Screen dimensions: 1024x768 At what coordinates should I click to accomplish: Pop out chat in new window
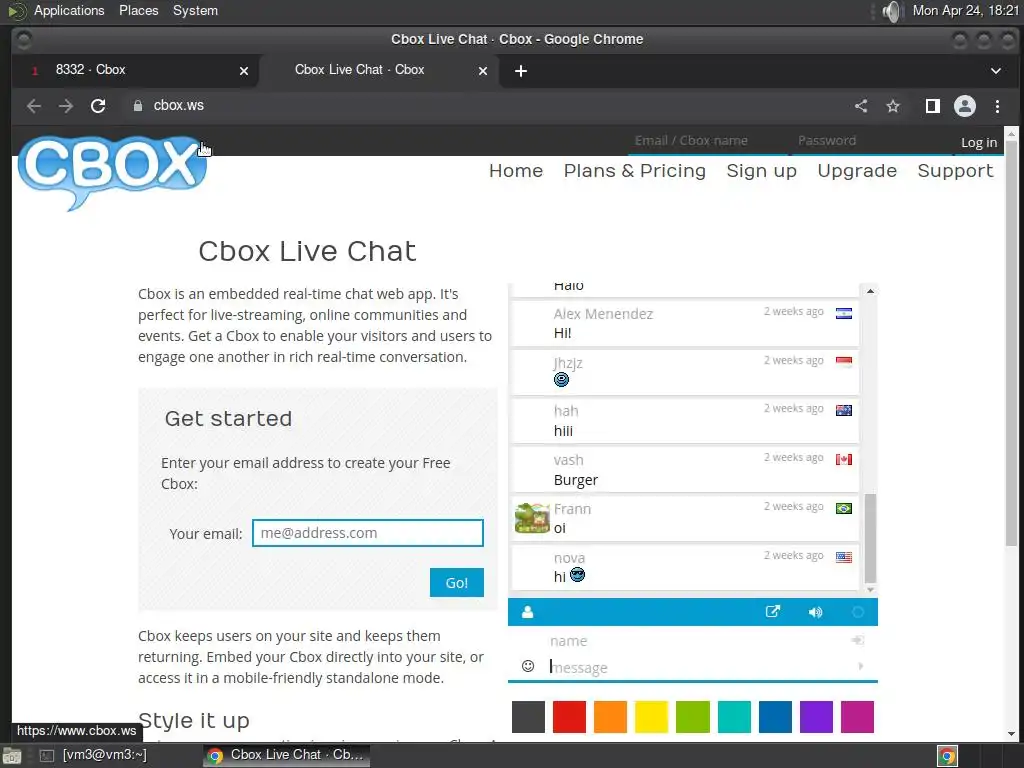(x=773, y=612)
